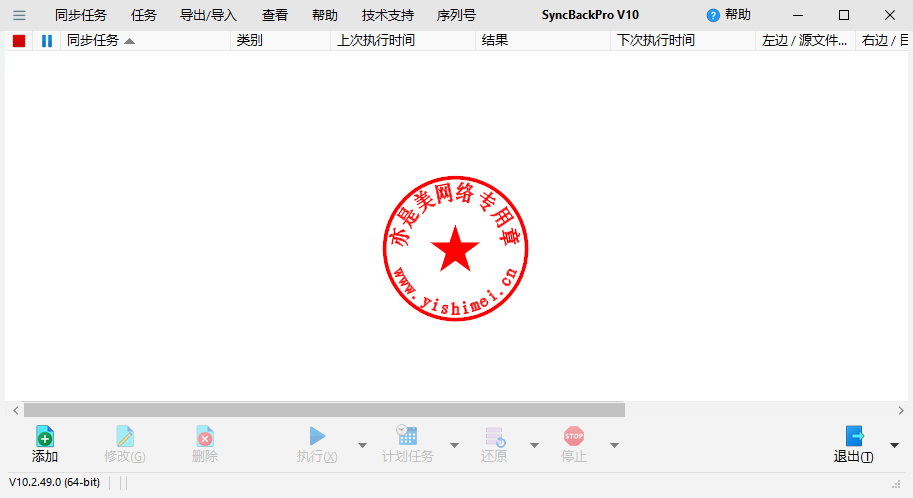Image resolution: width=913 pixels, height=498 pixels.
Task: Open the 技术支持 menu
Action: click(388, 15)
